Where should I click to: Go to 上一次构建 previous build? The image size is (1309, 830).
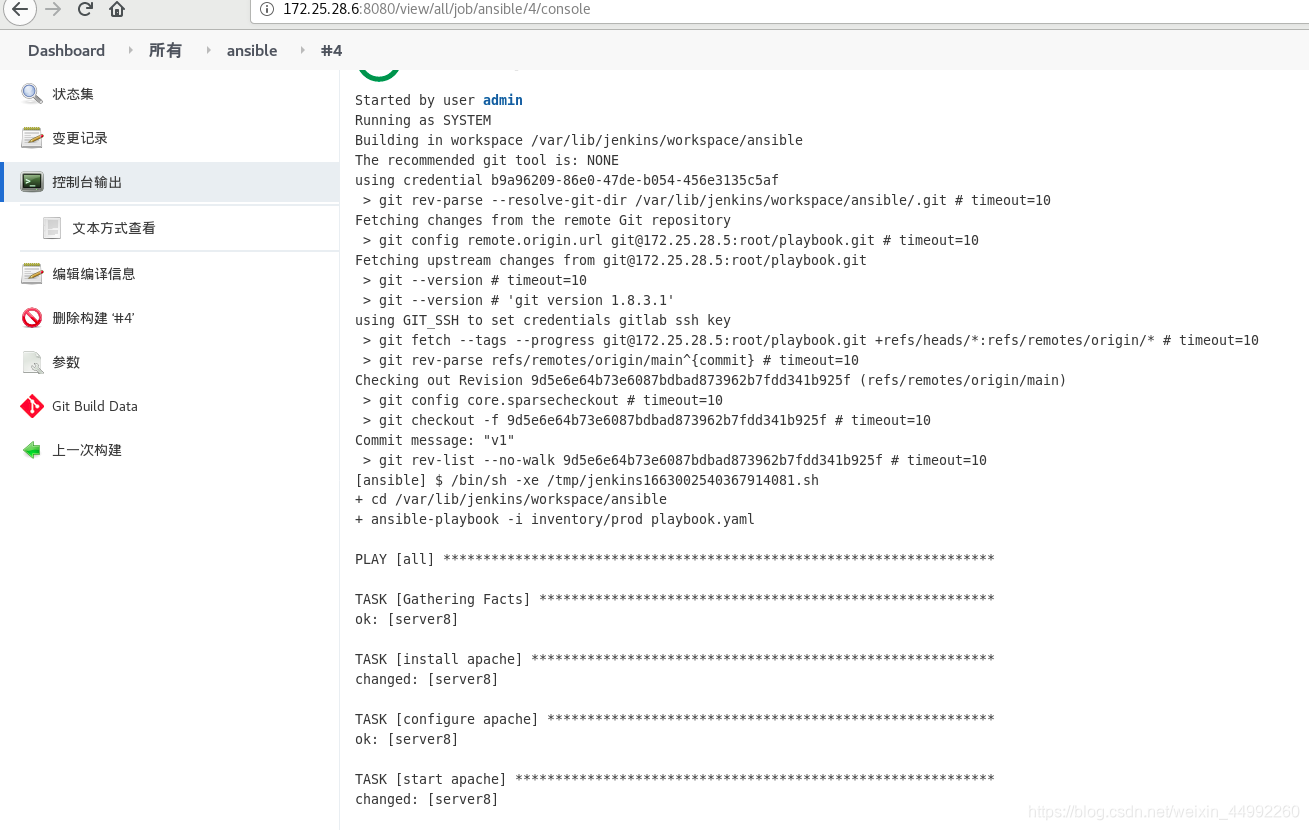click(x=87, y=450)
